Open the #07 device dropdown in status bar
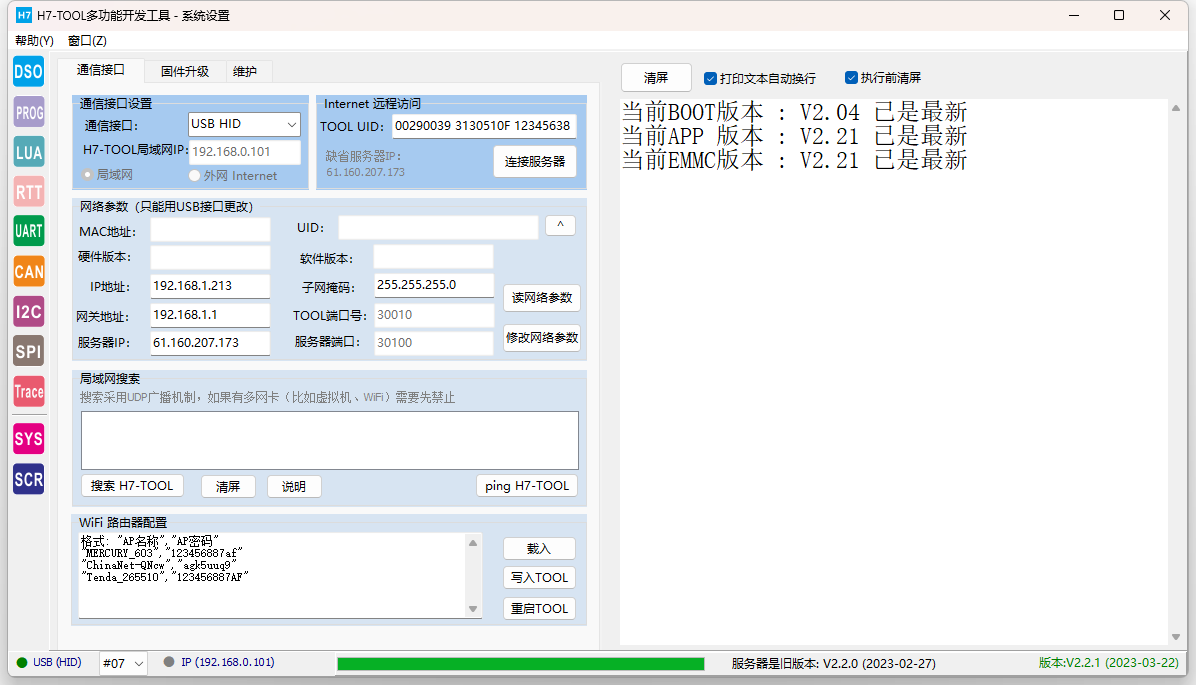This screenshot has height=685, width=1196. tap(123, 664)
